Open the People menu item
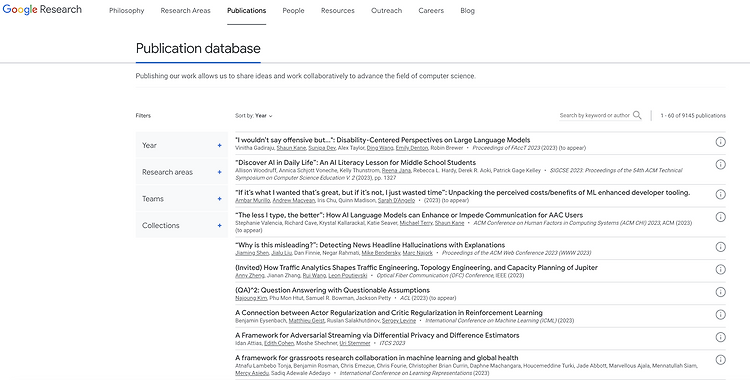Image resolution: width=750 pixels, height=380 pixels. point(293,11)
